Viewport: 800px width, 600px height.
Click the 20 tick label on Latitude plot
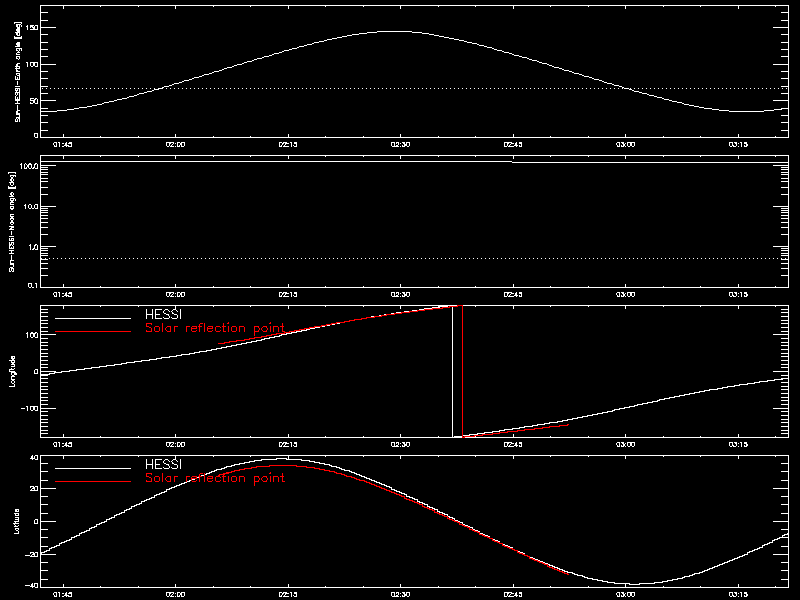(x=34, y=489)
